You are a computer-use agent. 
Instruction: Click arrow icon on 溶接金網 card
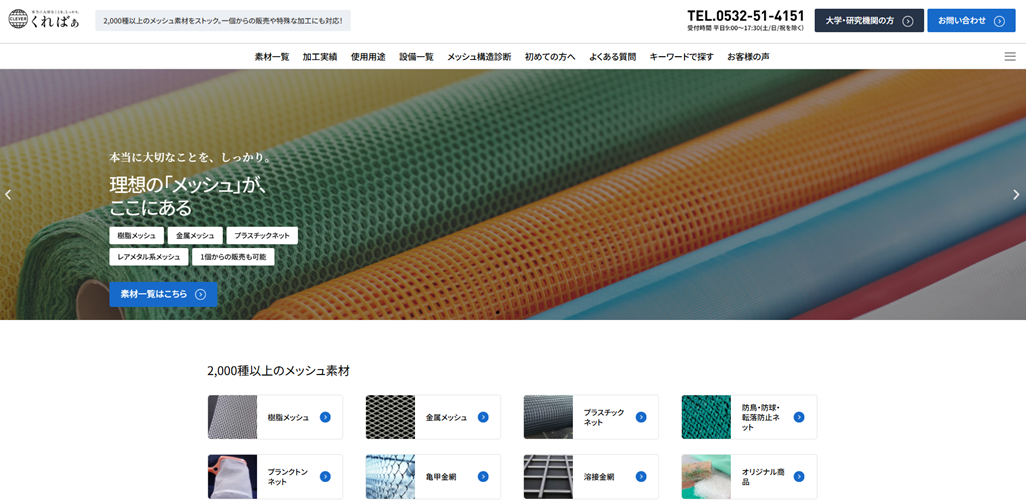(x=641, y=477)
